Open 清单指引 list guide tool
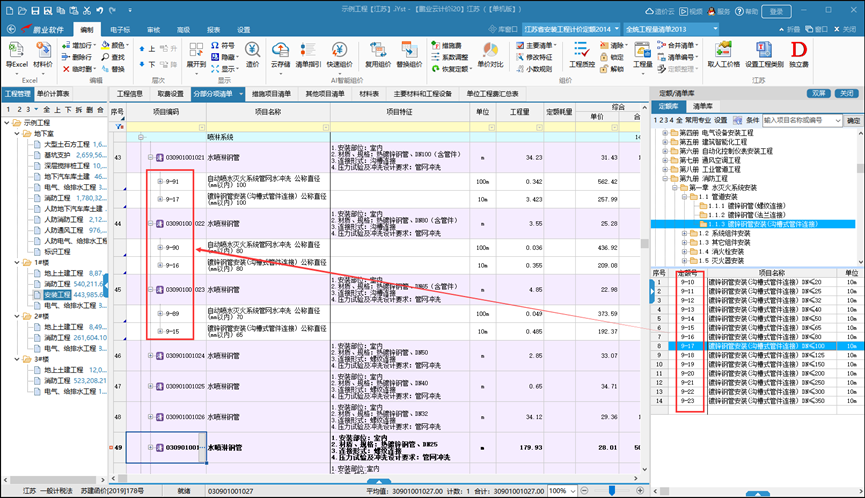 point(306,52)
